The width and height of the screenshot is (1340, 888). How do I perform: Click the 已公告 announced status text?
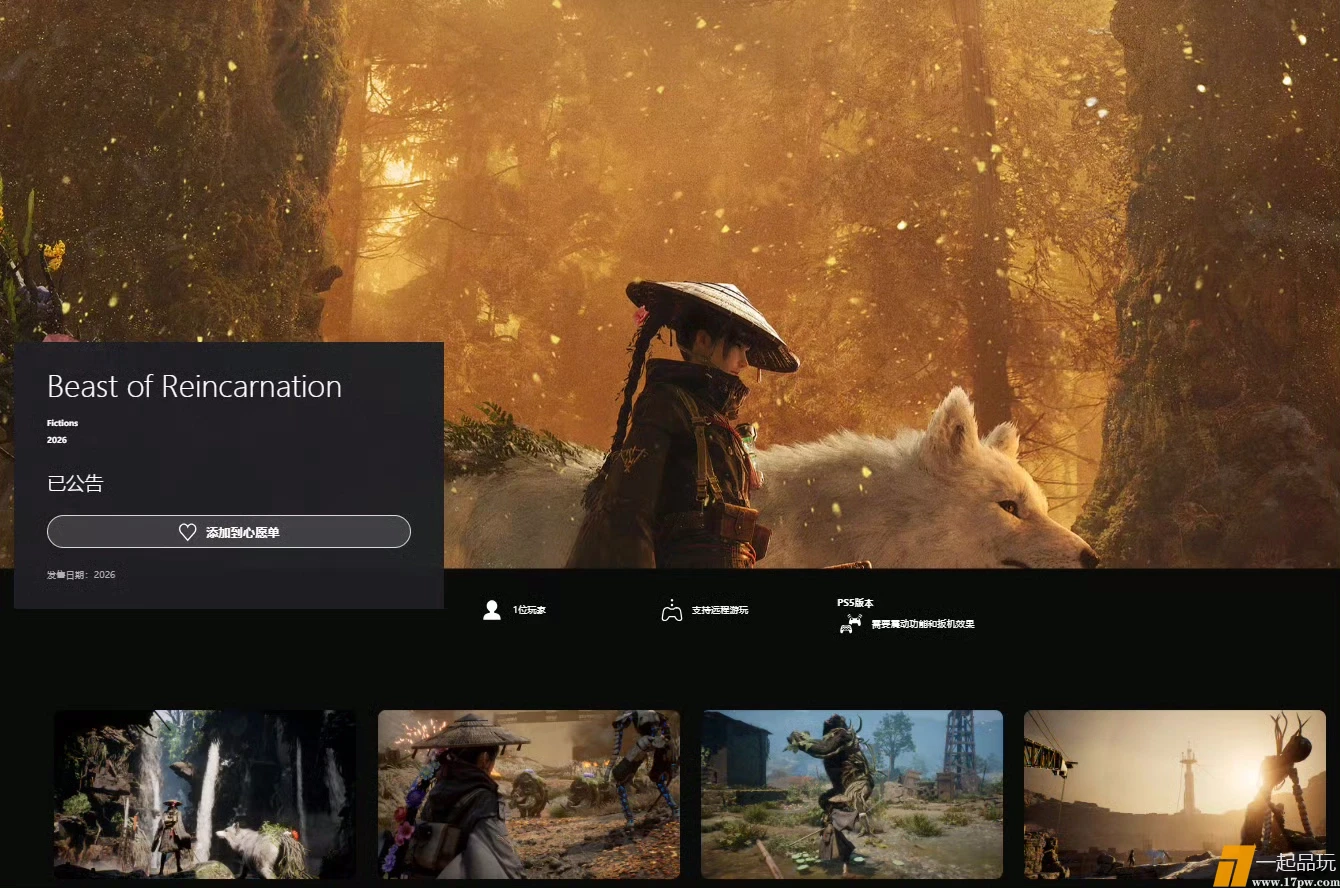[75, 484]
